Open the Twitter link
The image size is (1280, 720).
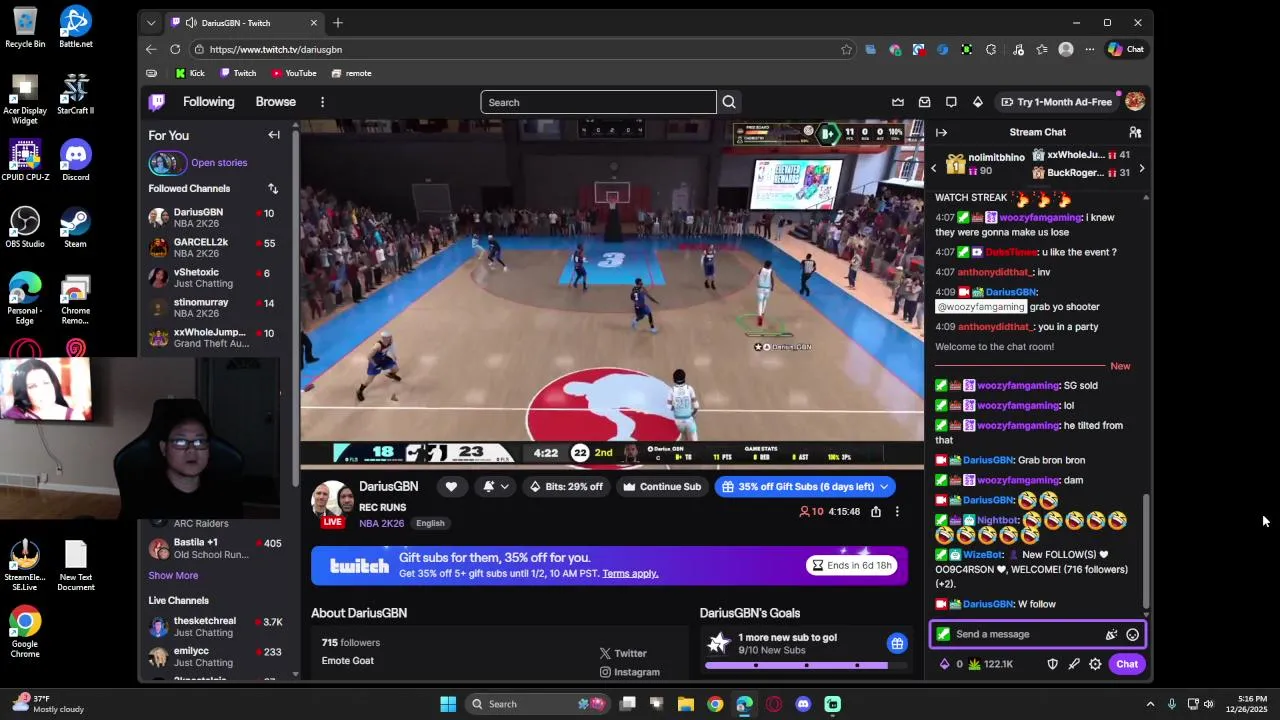(623, 654)
